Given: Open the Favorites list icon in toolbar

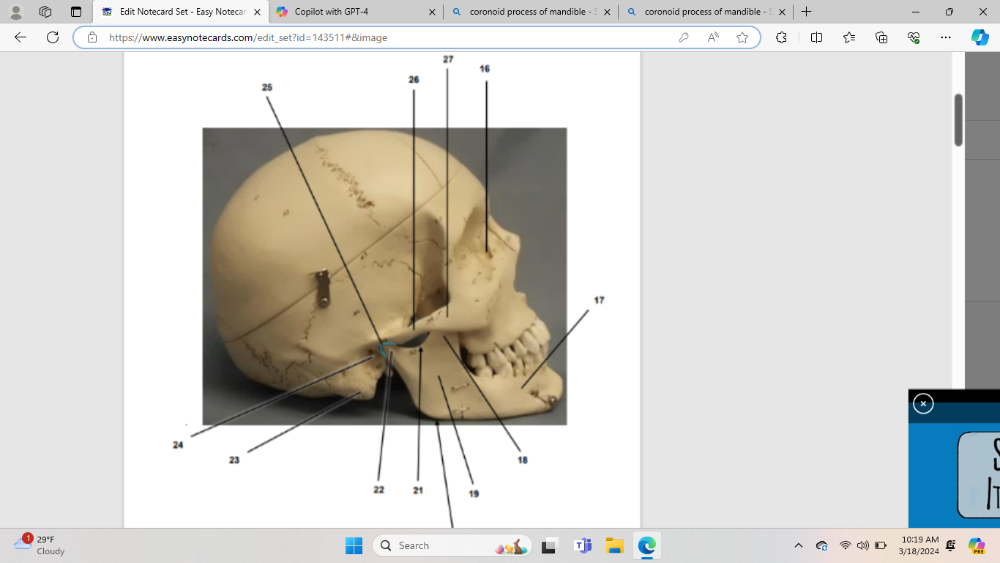Looking at the screenshot, I should [x=849, y=37].
